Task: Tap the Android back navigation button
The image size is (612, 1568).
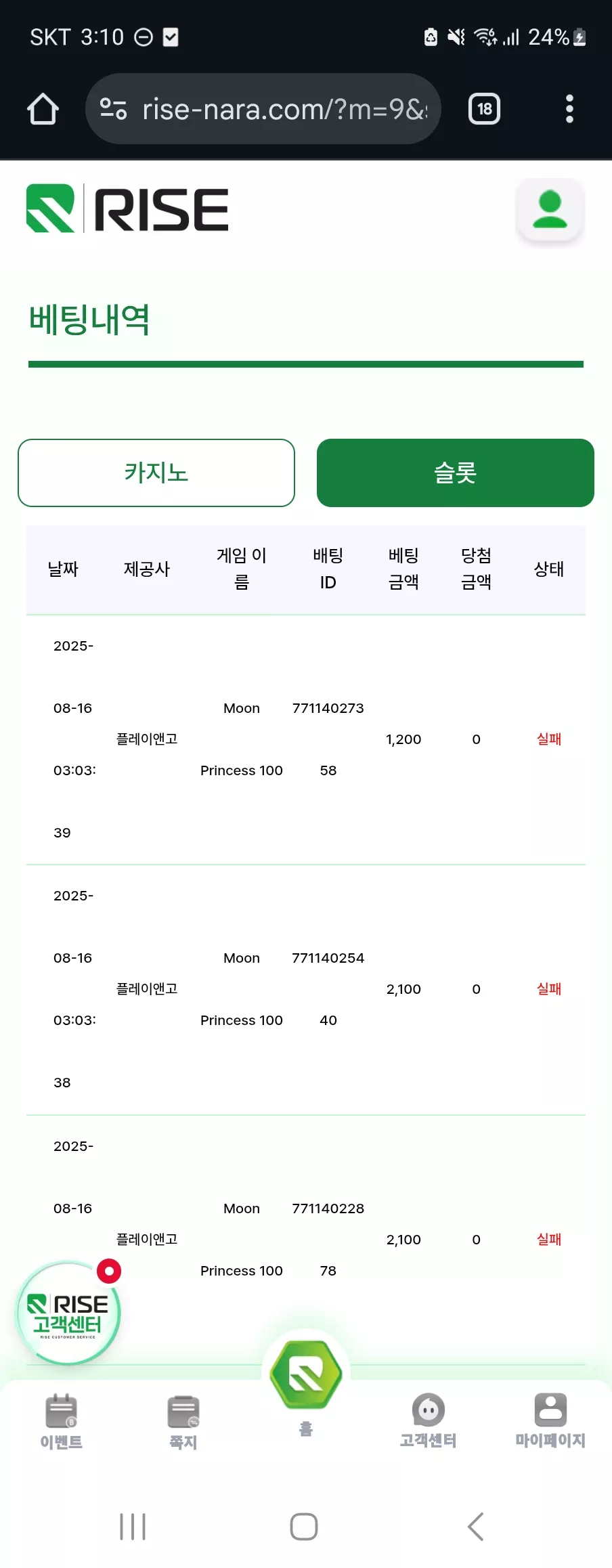Action: [x=476, y=1527]
